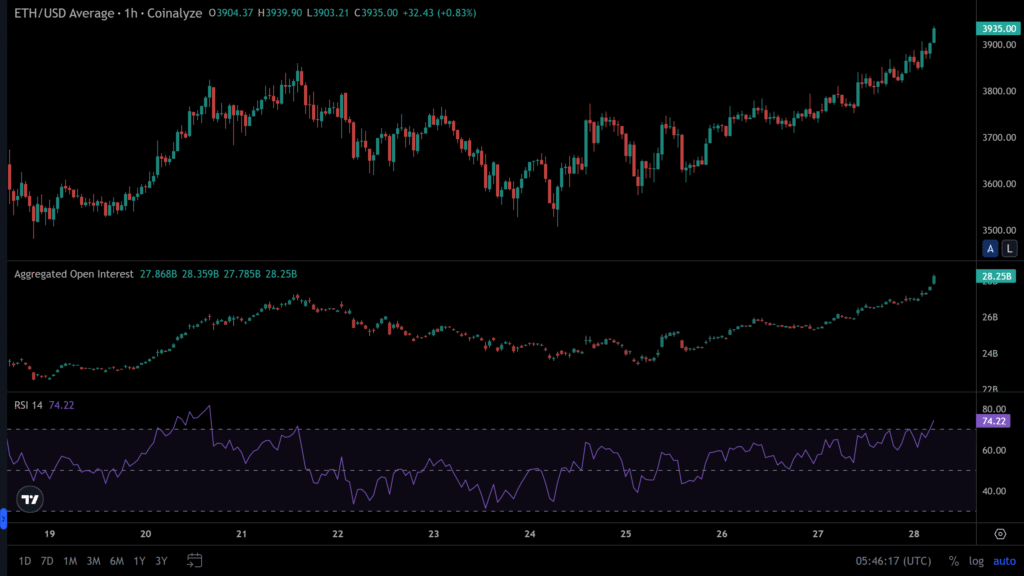Screen dimensions: 1024x576
Task: Switch to the 3M time range
Action: point(93,561)
